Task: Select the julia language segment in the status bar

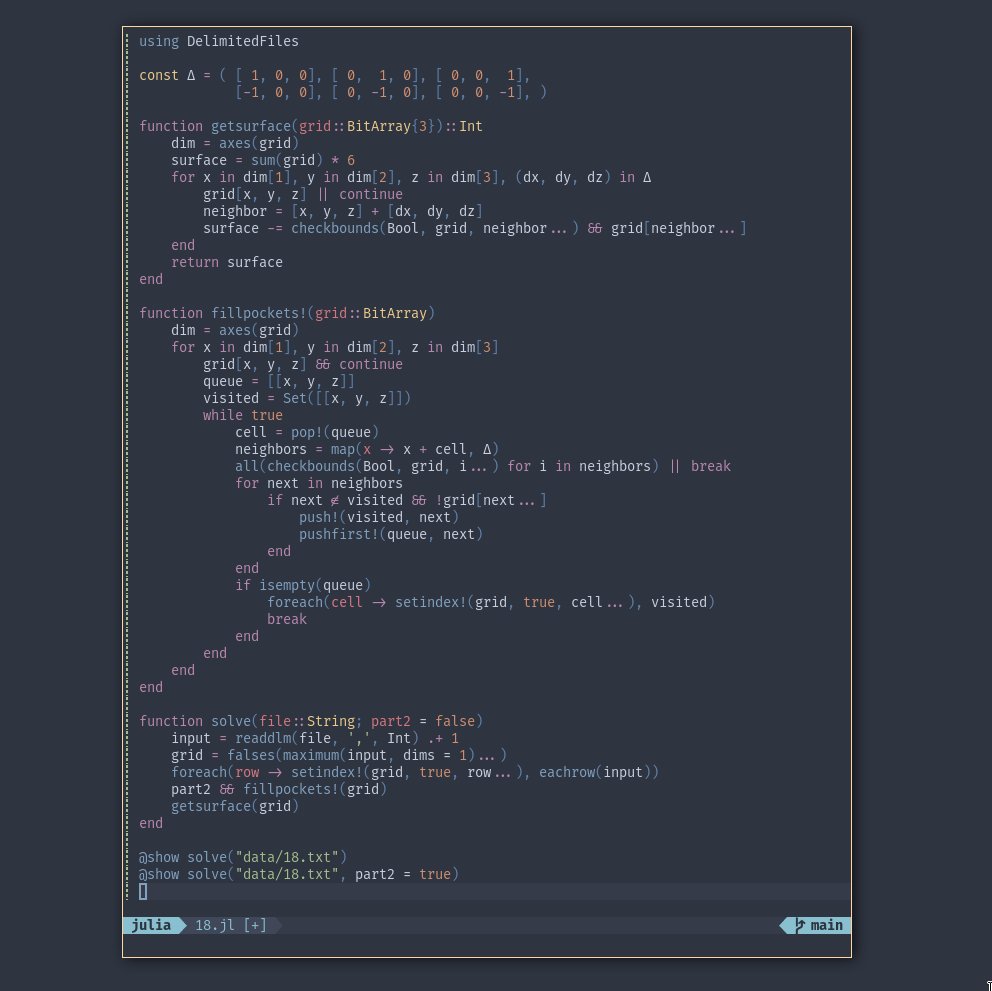Action: pyautogui.click(x=150, y=925)
